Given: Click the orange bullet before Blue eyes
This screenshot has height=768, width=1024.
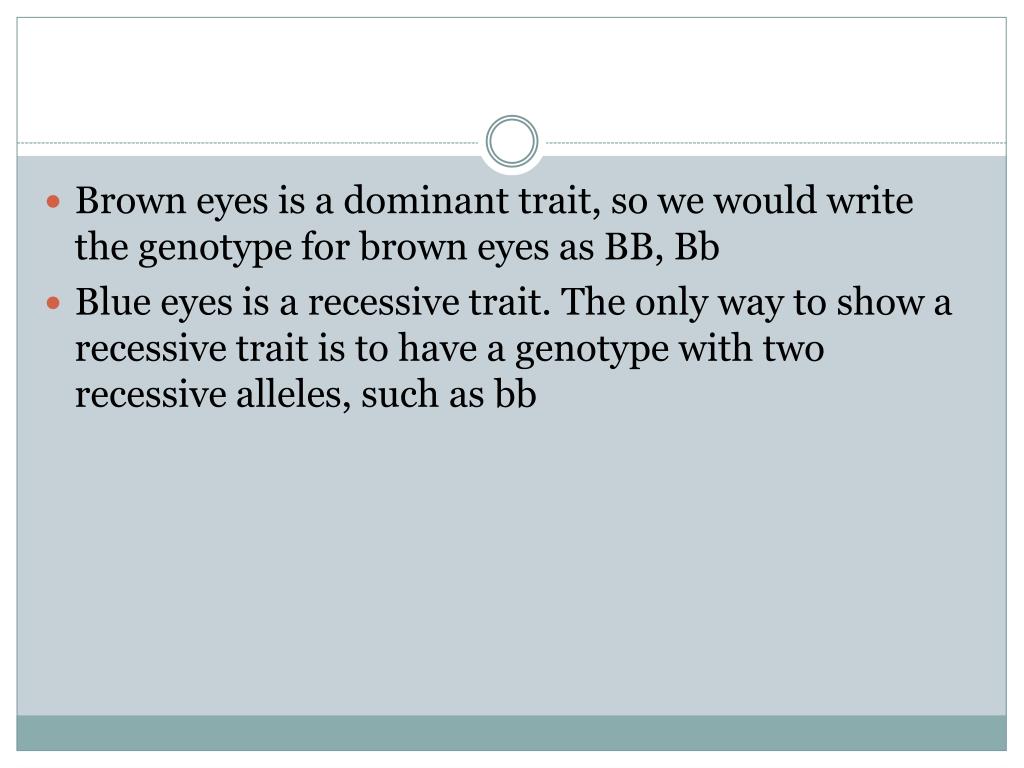Looking at the screenshot, I should pos(54,303).
